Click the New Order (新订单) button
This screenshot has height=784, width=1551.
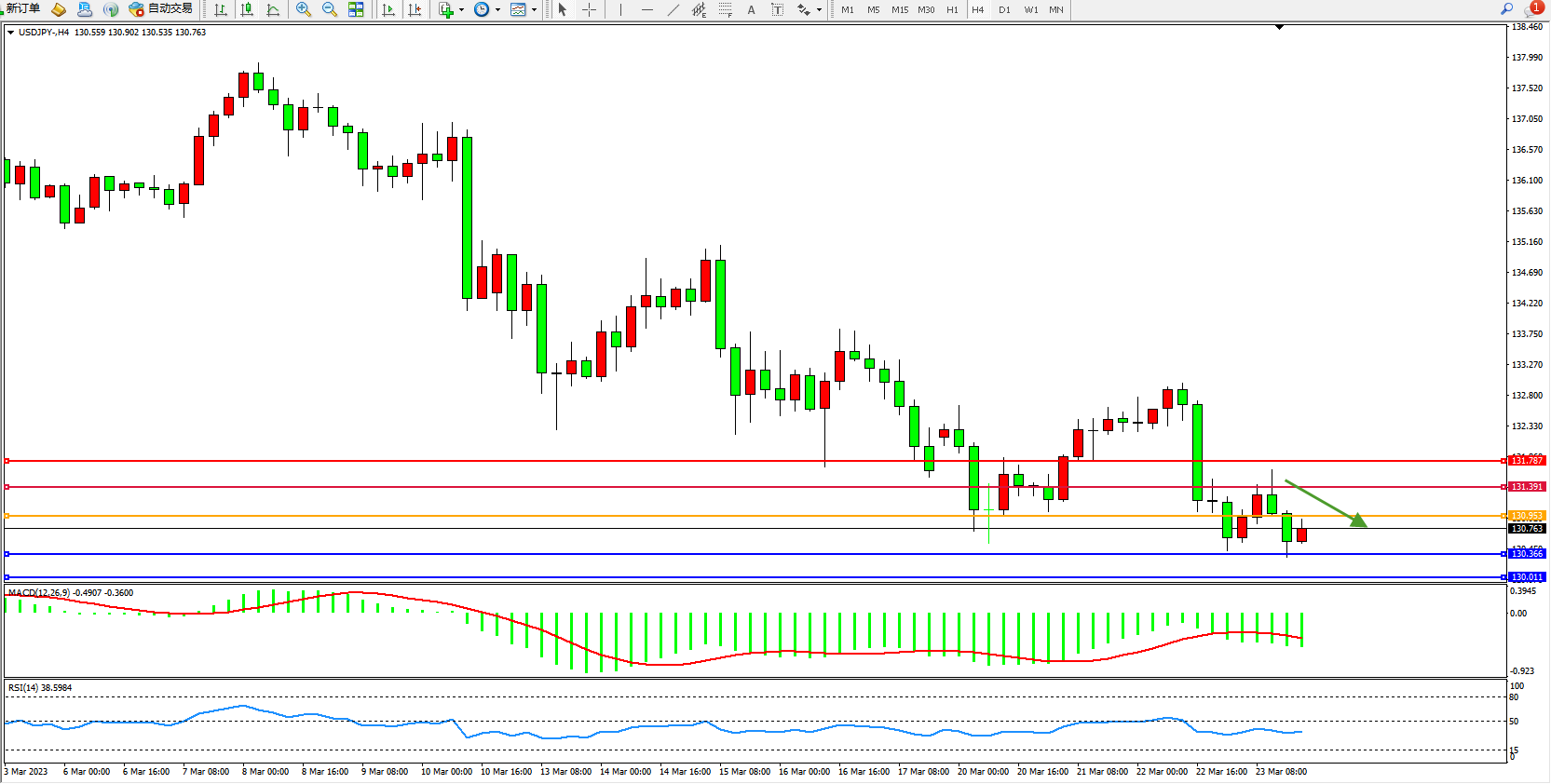pos(23,9)
